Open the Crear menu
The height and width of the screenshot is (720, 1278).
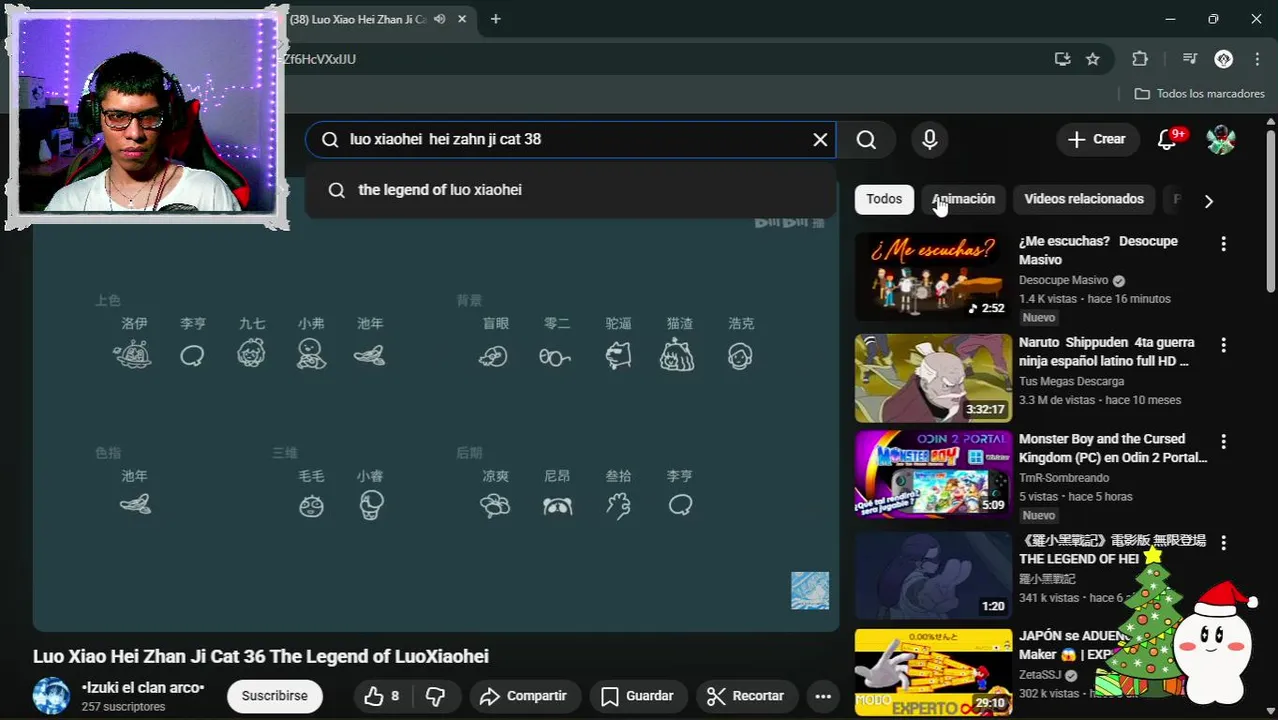point(1097,140)
